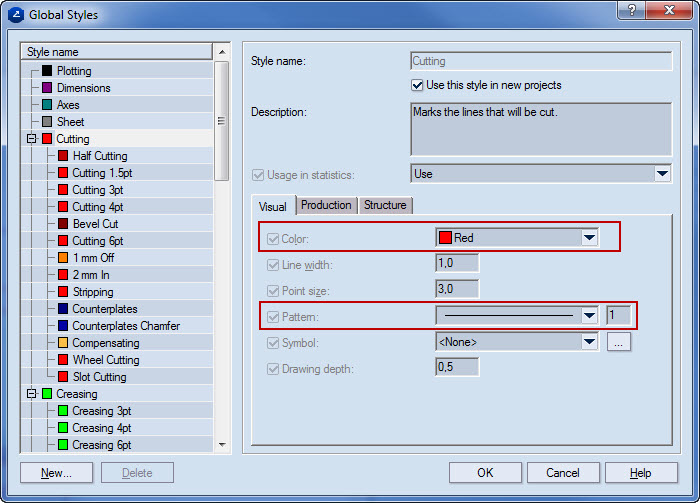Pick the green Creasing 3pt icon
The height and width of the screenshot is (503, 700).
point(63,411)
